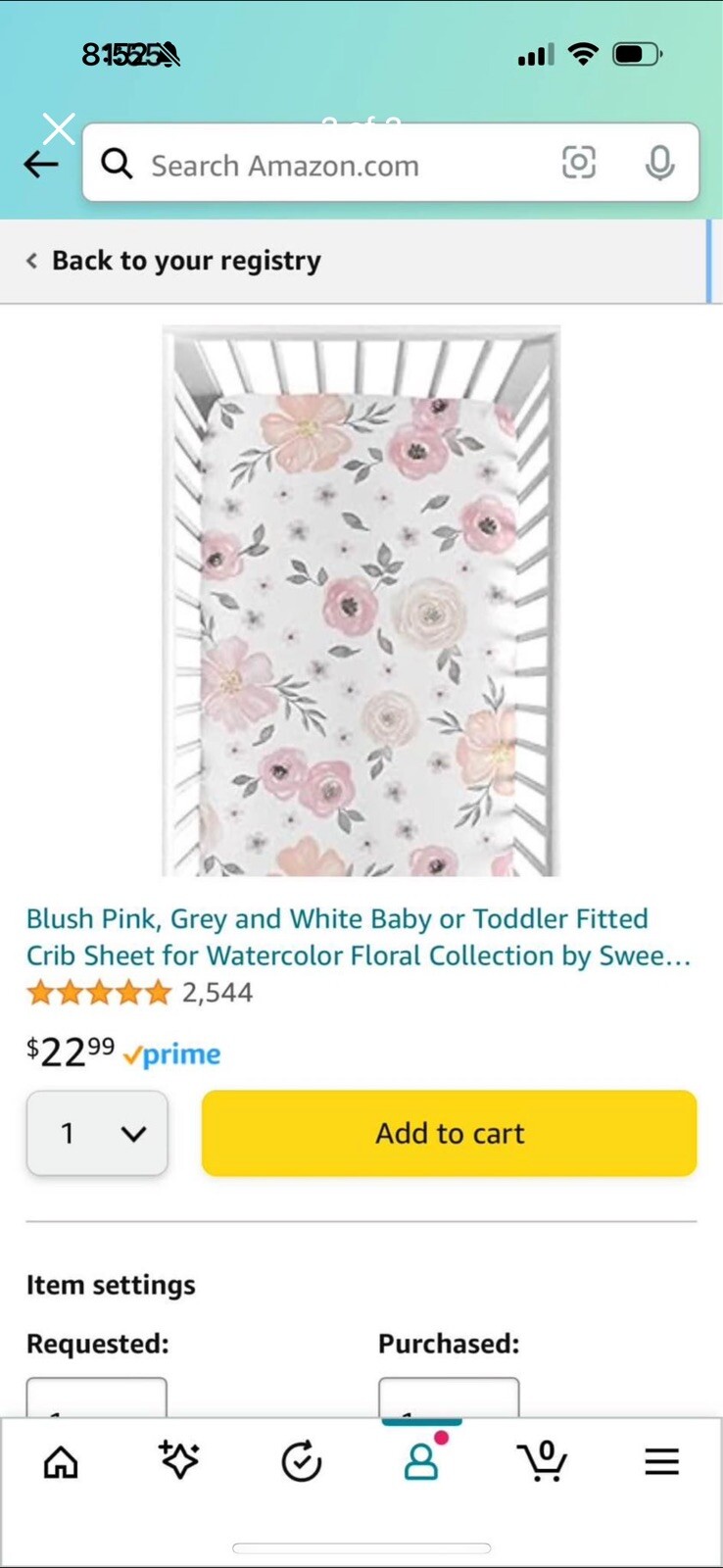
Task: Tap the microphone voice search icon
Action: (659, 164)
